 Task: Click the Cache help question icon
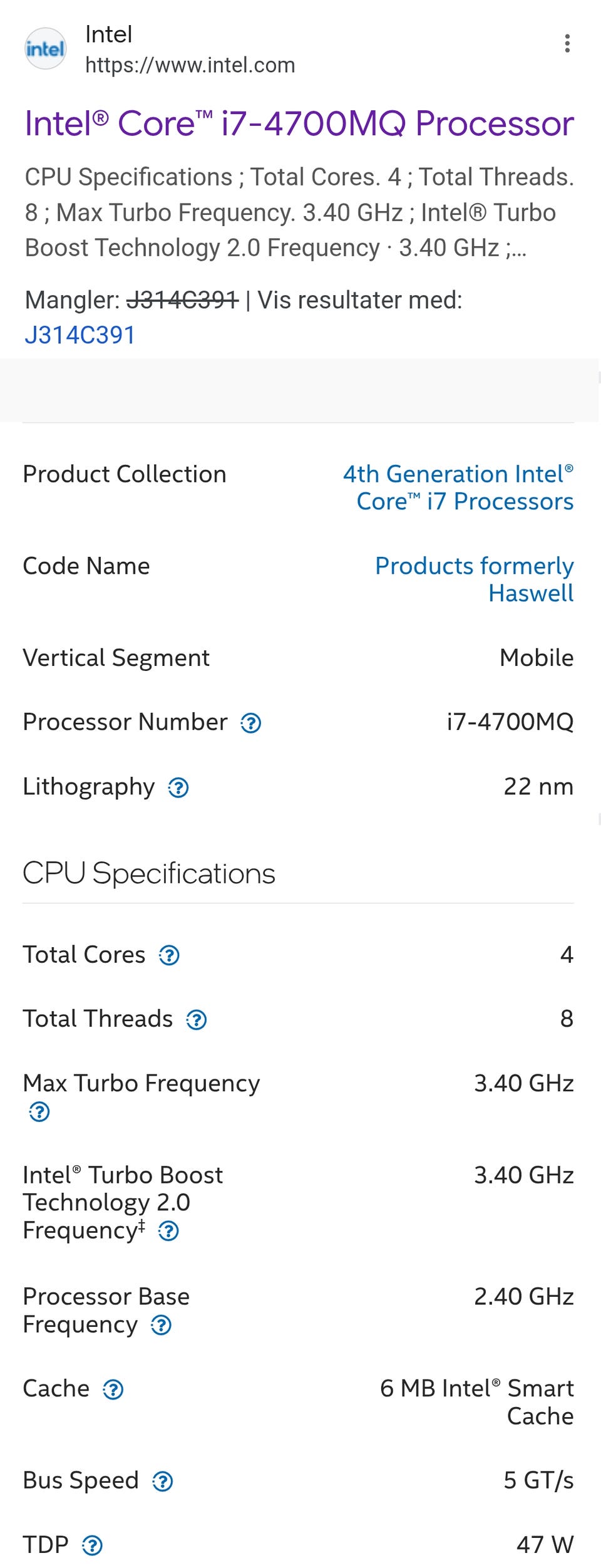[x=113, y=1390]
